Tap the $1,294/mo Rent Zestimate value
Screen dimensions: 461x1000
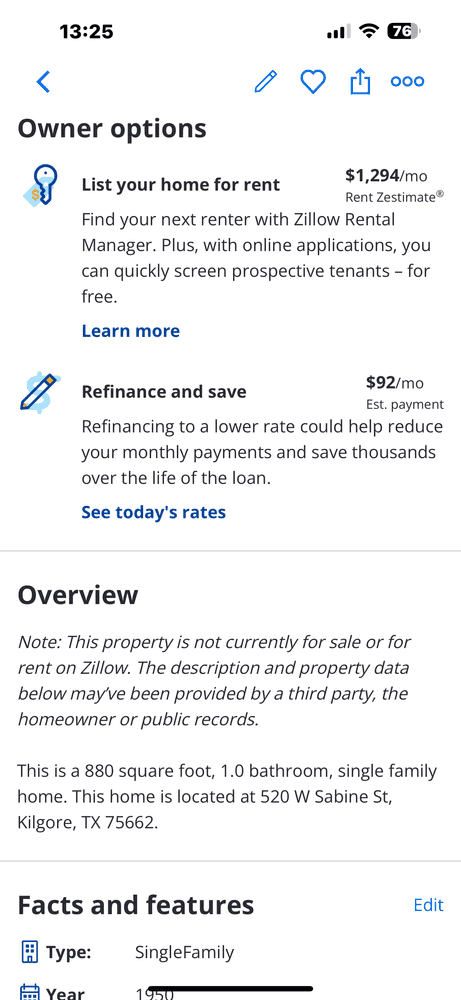coord(386,175)
